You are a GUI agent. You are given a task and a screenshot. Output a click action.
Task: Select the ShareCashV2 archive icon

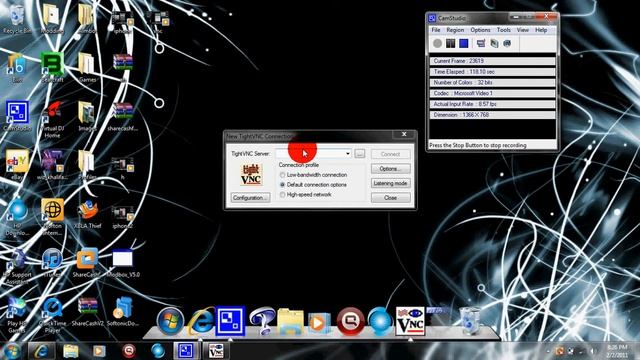click(x=87, y=311)
